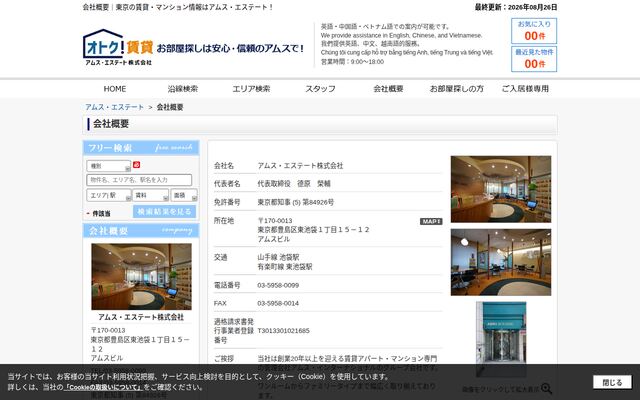Open お部屋探しの方 in the navigation bar

(456, 89)
